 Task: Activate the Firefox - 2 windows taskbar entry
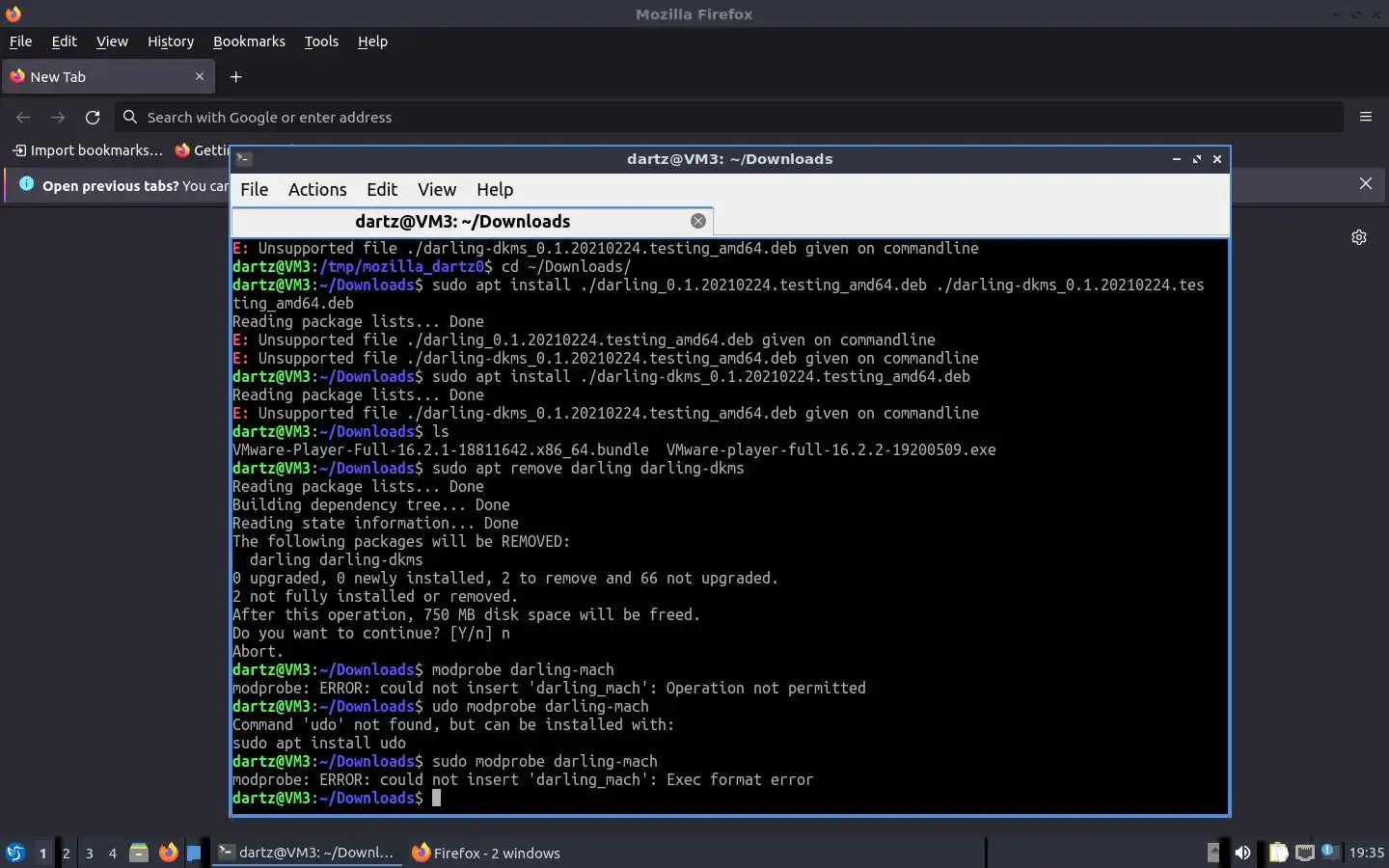click(486, 853)
